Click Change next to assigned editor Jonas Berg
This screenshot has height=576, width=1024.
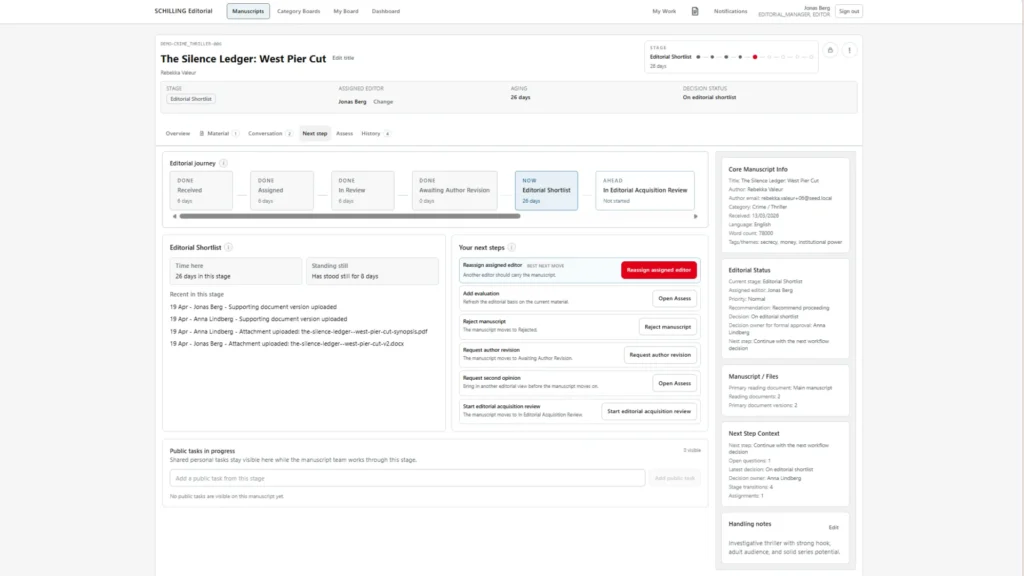(383, 102)
